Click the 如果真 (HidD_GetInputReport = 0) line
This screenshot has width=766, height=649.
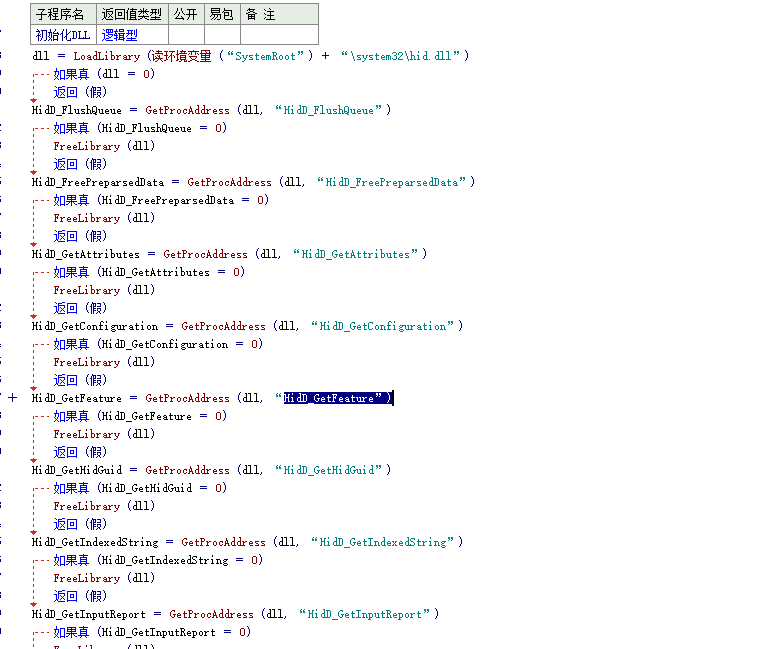click(151, 632)
